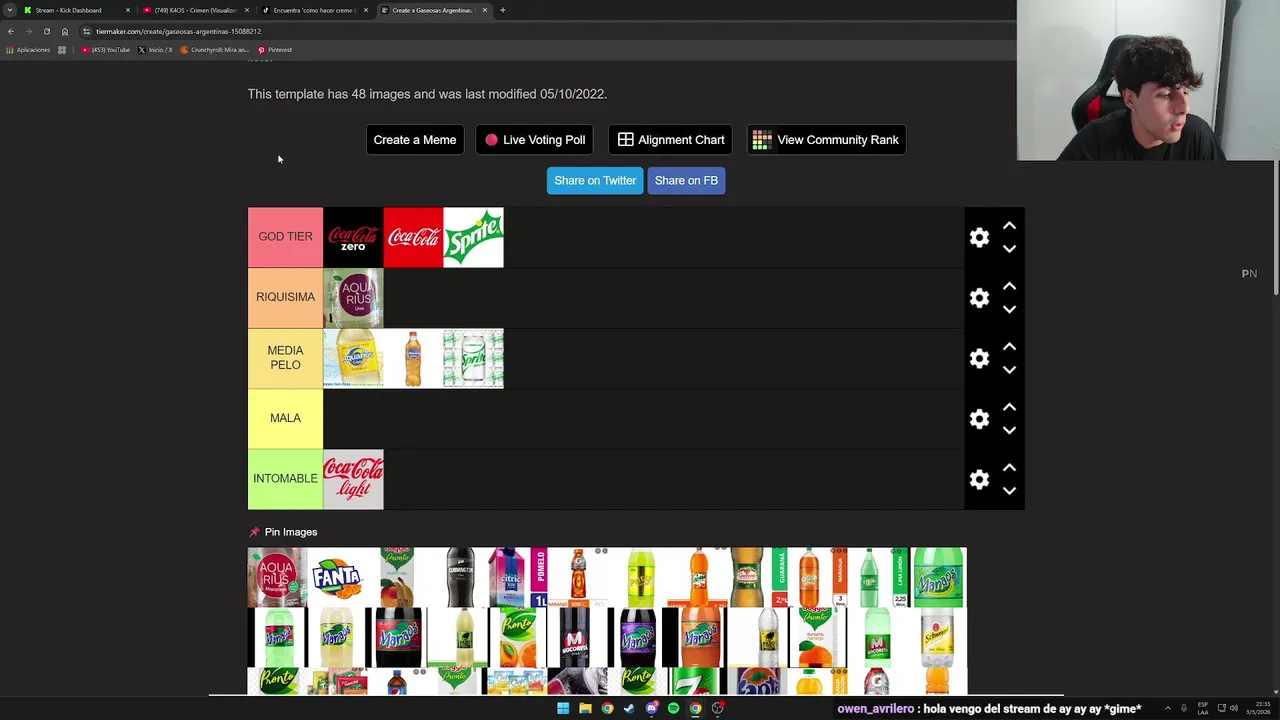Open Spotify from taskbar
Image resolution: width=1280 pixels, height=720 pixels.
(673, 708)
